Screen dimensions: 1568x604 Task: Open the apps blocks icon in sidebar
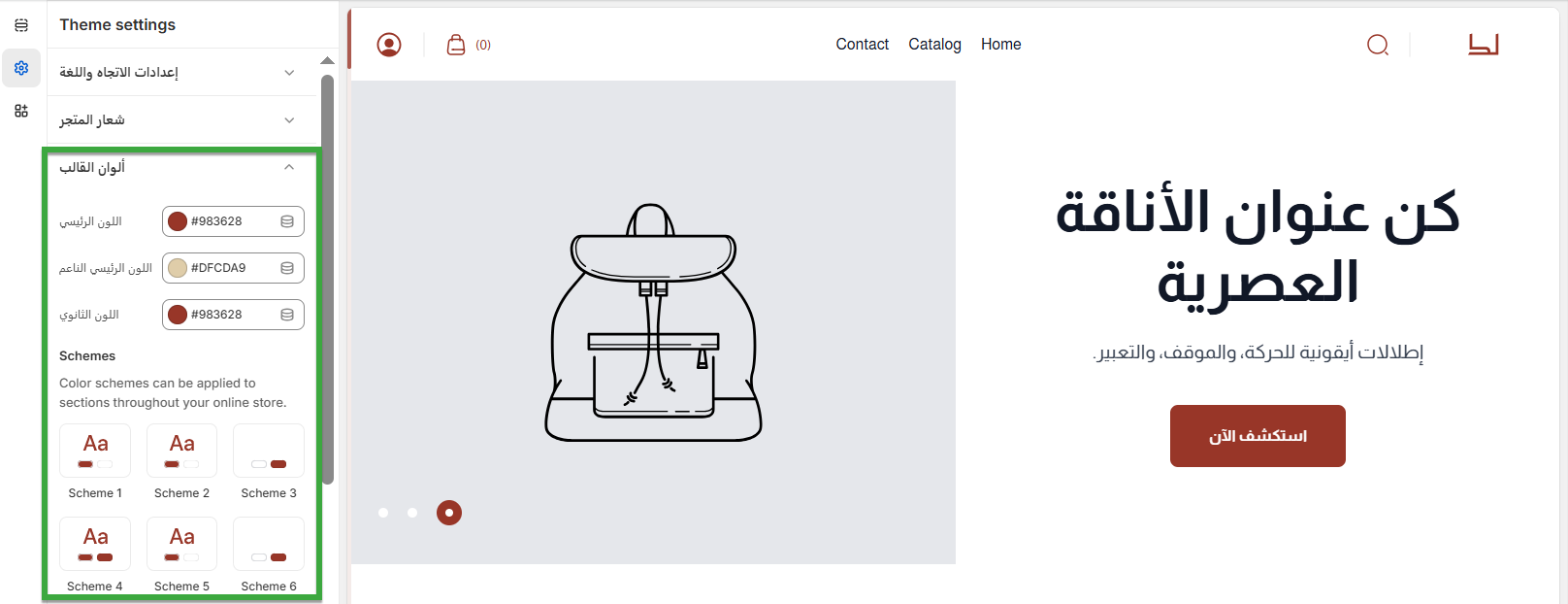tap(21, 111)
